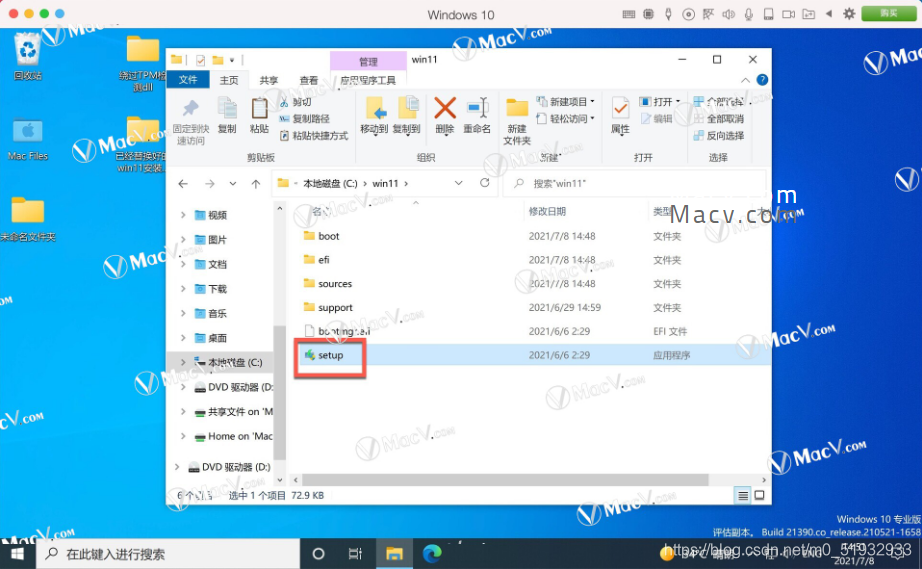The height and width of the screenshot is (569, 922).
Task: Copy path of the selected file
Action: point(305,119)
